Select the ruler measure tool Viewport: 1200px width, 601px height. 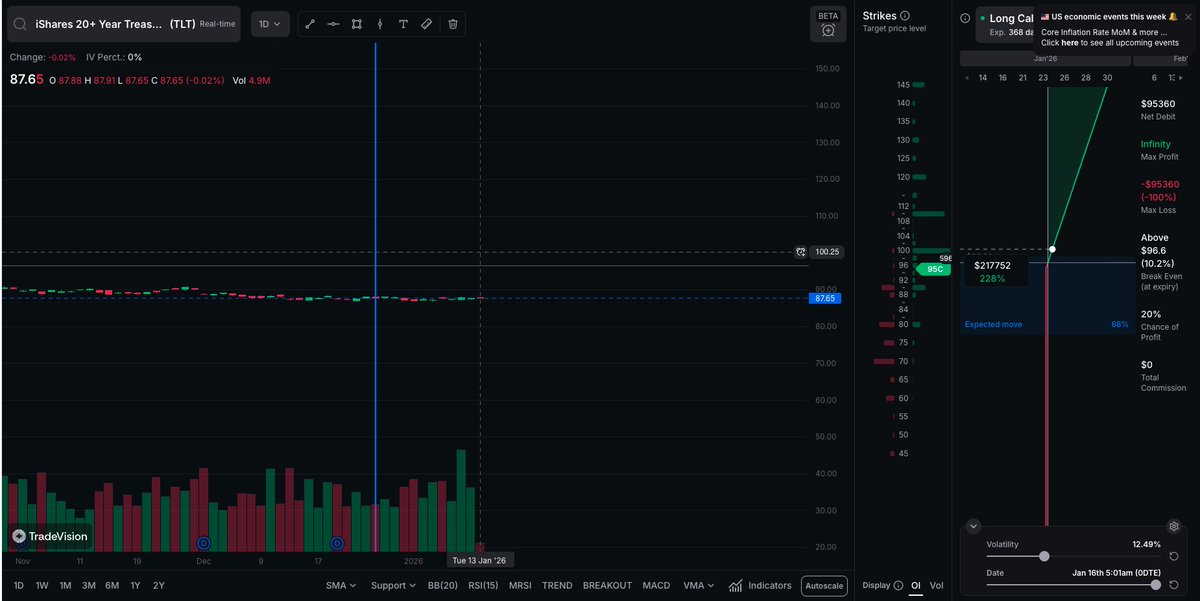point(426,23)
